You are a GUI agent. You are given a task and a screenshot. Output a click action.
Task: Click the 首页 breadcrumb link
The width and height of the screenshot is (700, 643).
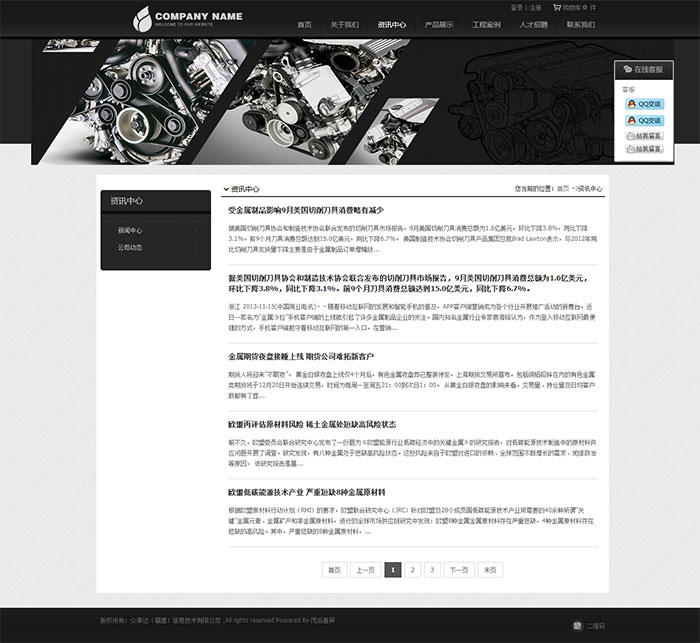(x=563, y=188)
